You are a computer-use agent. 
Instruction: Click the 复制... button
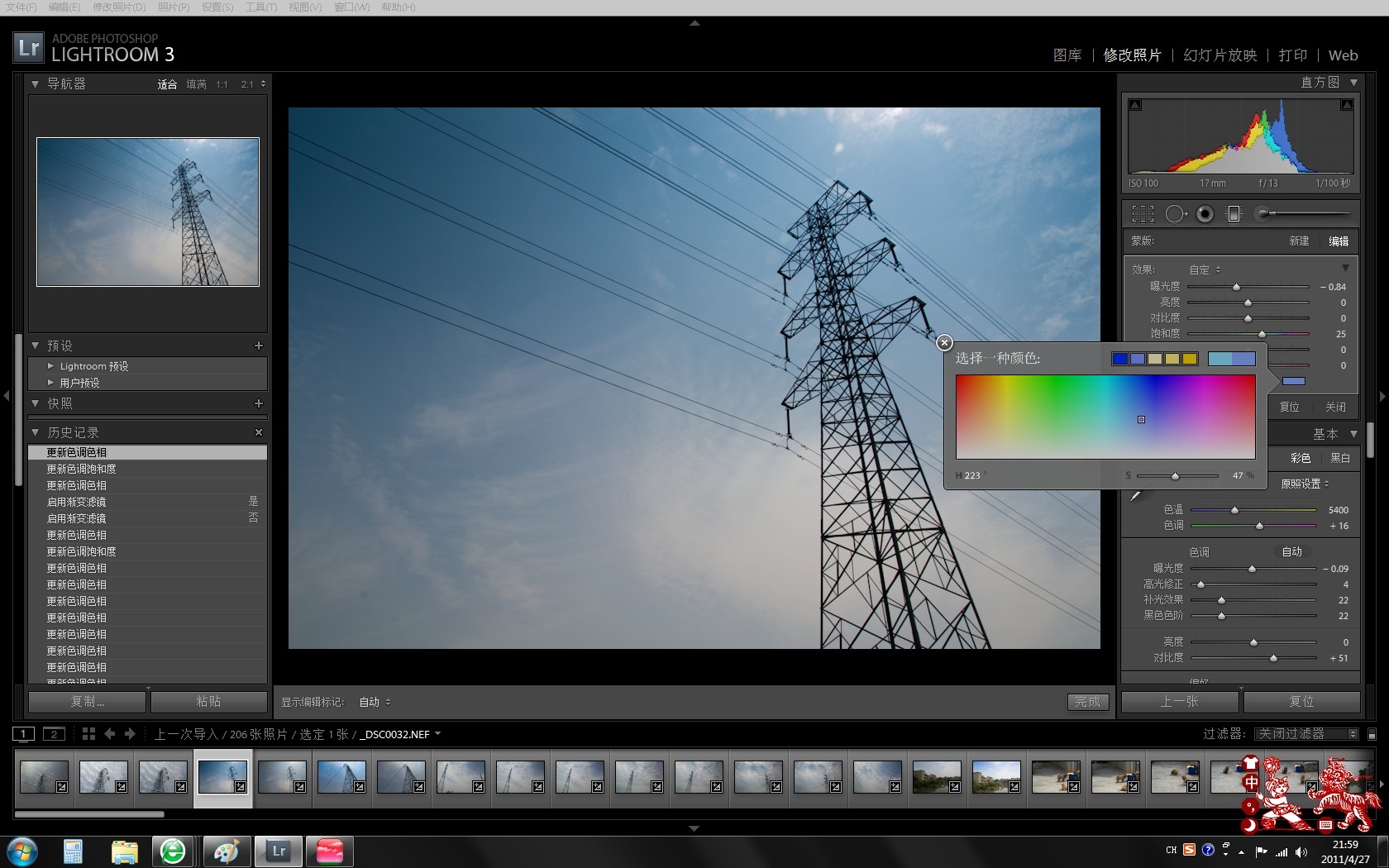(x=87, y=702)
